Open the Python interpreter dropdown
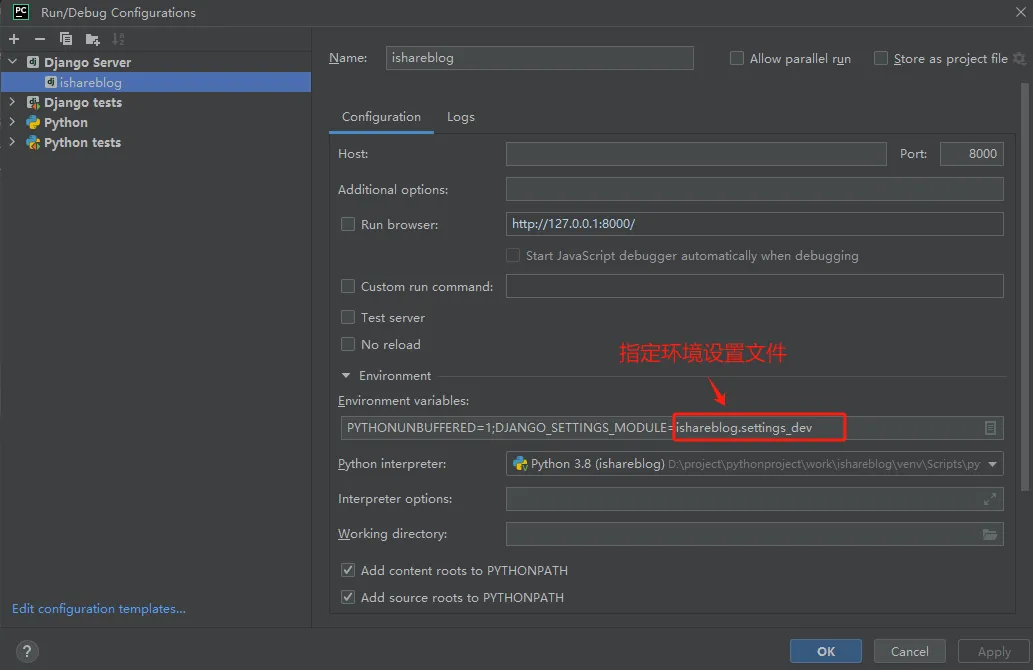1033x670 pixels. [x=992, y=464]
